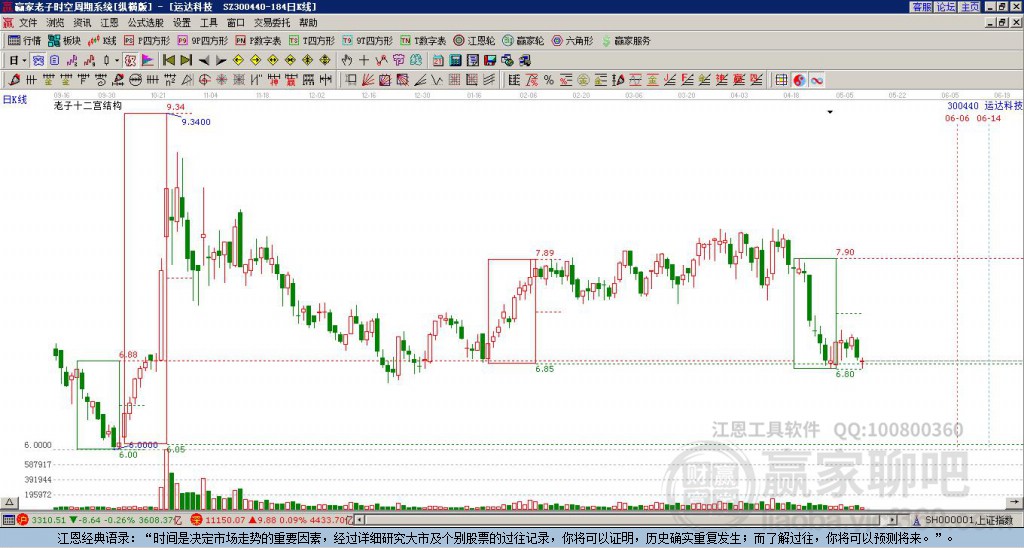Image resolution: width=1024 pixels, height=548 pixels.
Task: Jump to first bar with green skip-back arrow
Action: (168, 61)
